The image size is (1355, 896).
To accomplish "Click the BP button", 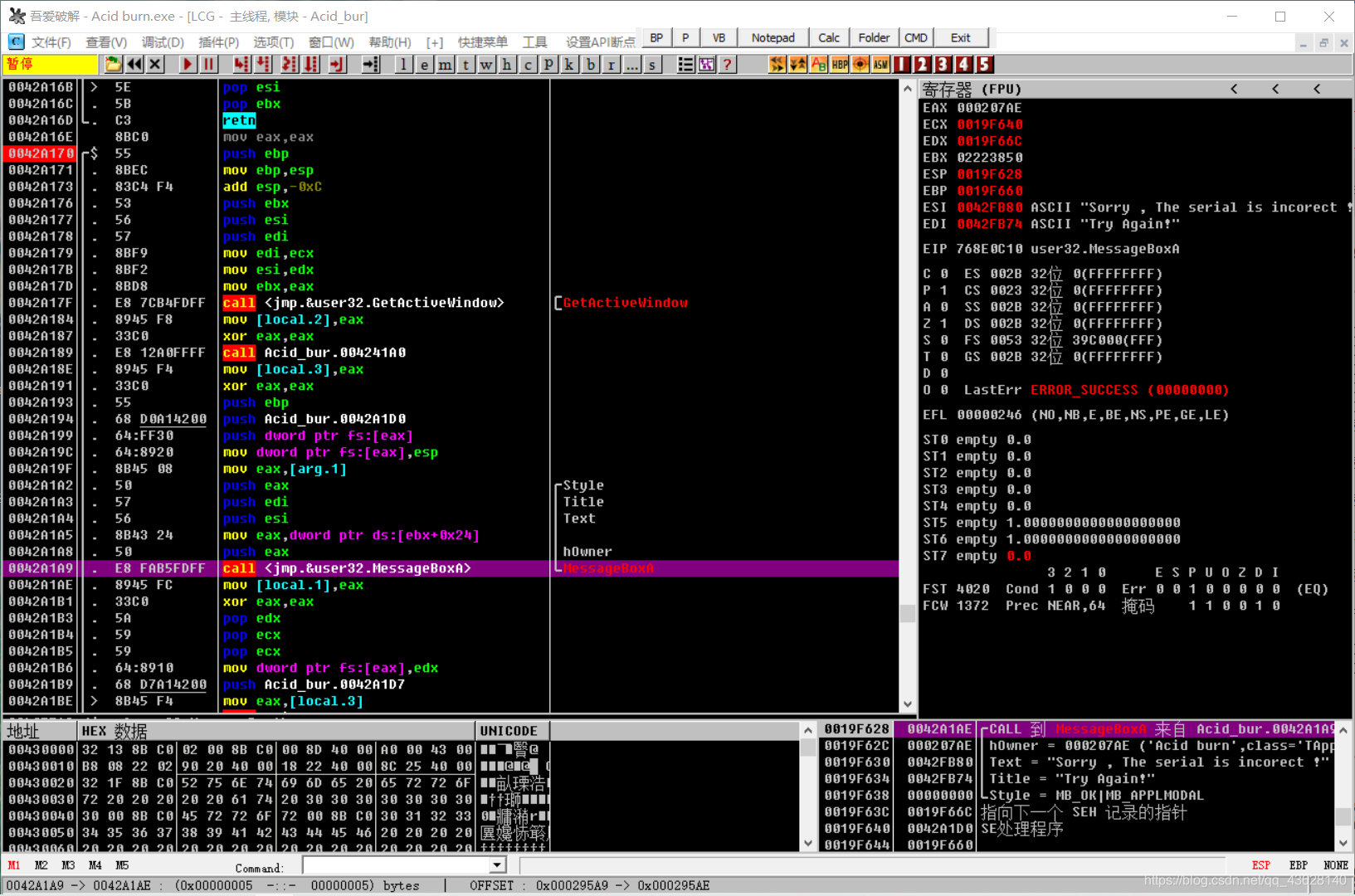I will coord(656,37).
